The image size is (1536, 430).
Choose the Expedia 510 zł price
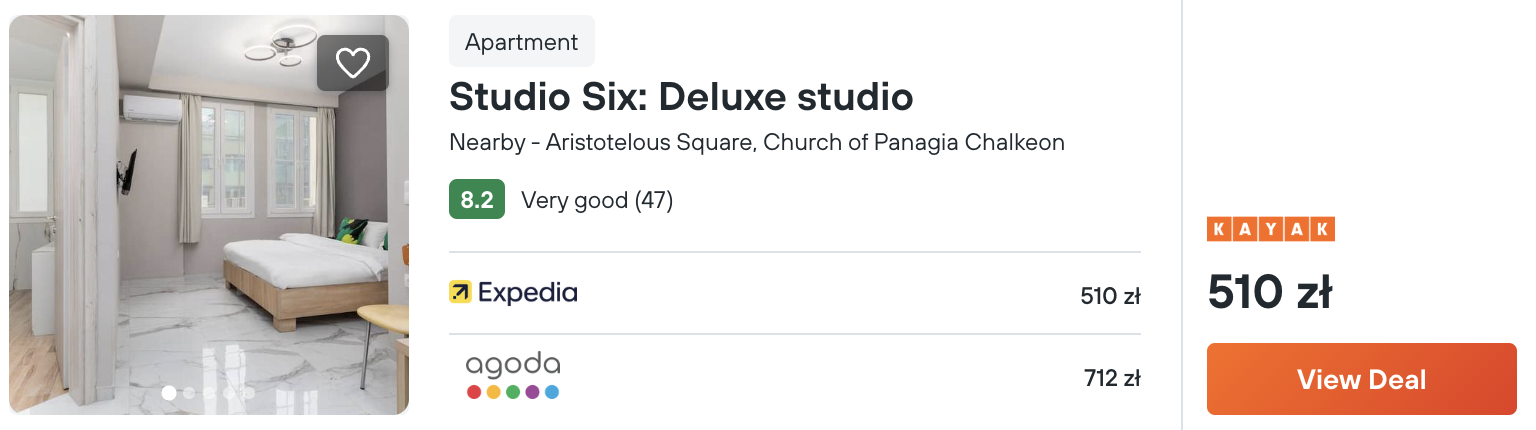pyautogui.click(x=1110, y=296)
